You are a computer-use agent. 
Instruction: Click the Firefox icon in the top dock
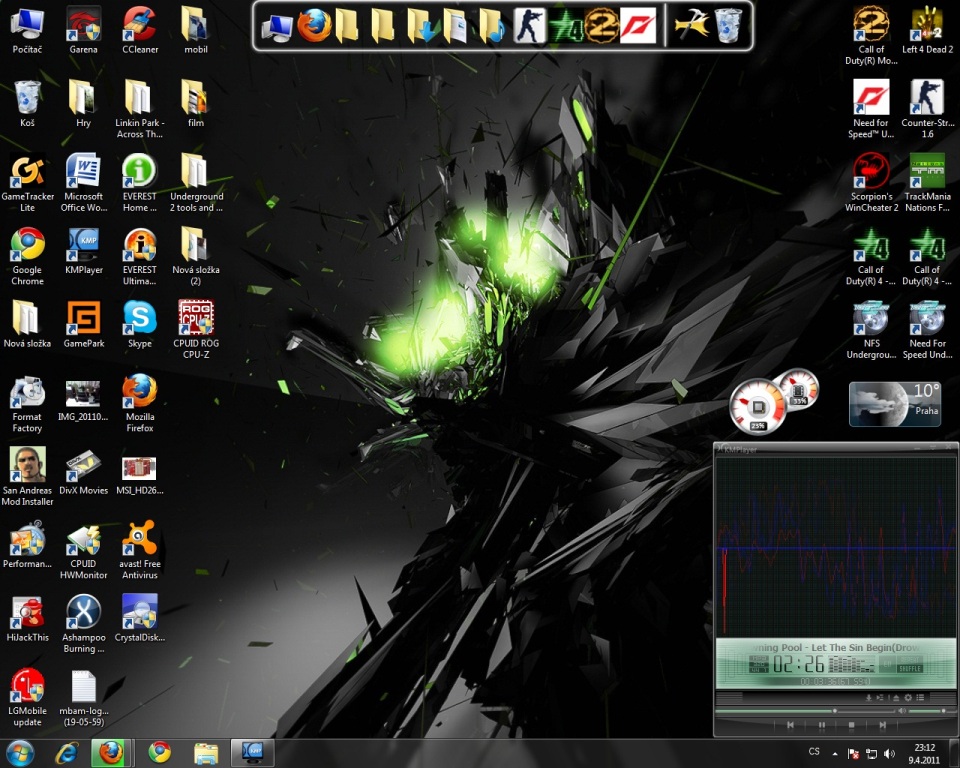314,25
